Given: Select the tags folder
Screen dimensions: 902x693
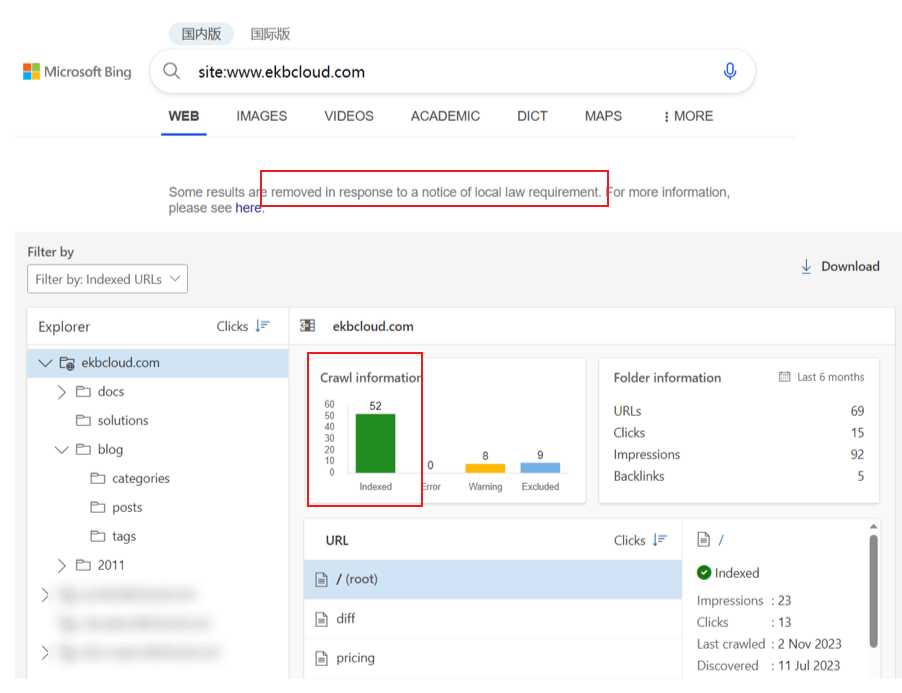Looking at the screenshot, I should (x=124, y=536).
